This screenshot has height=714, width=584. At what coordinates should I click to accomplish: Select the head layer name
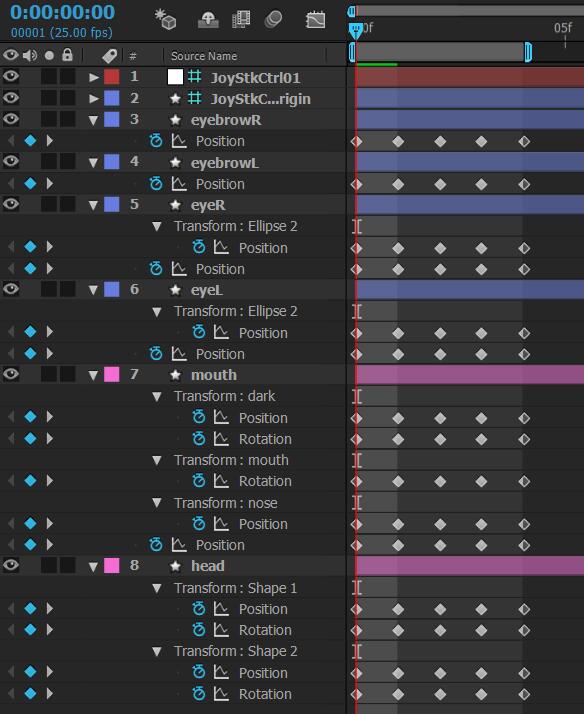[208, 566]
